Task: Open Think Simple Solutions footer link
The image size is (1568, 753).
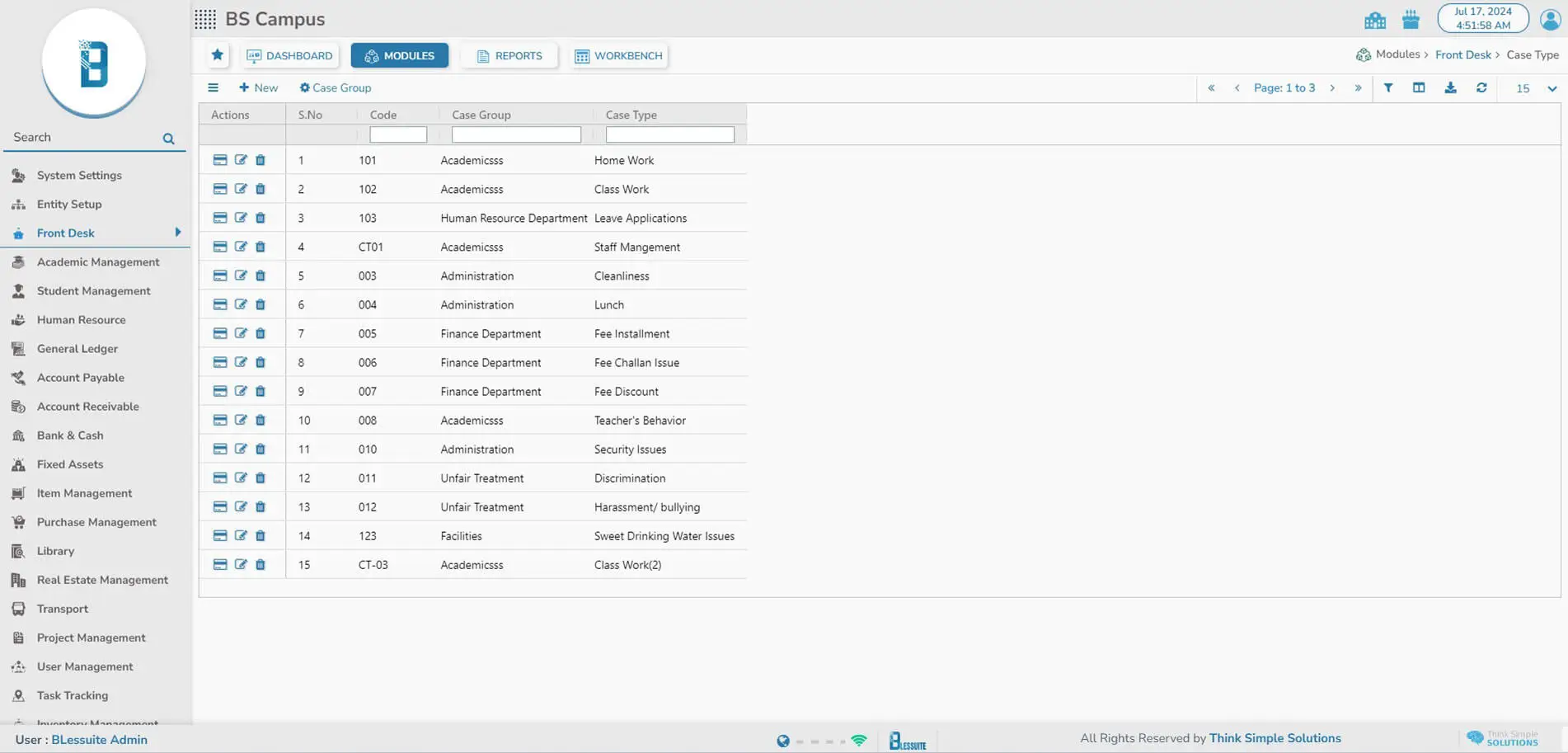Action: tap(1275, 738)
